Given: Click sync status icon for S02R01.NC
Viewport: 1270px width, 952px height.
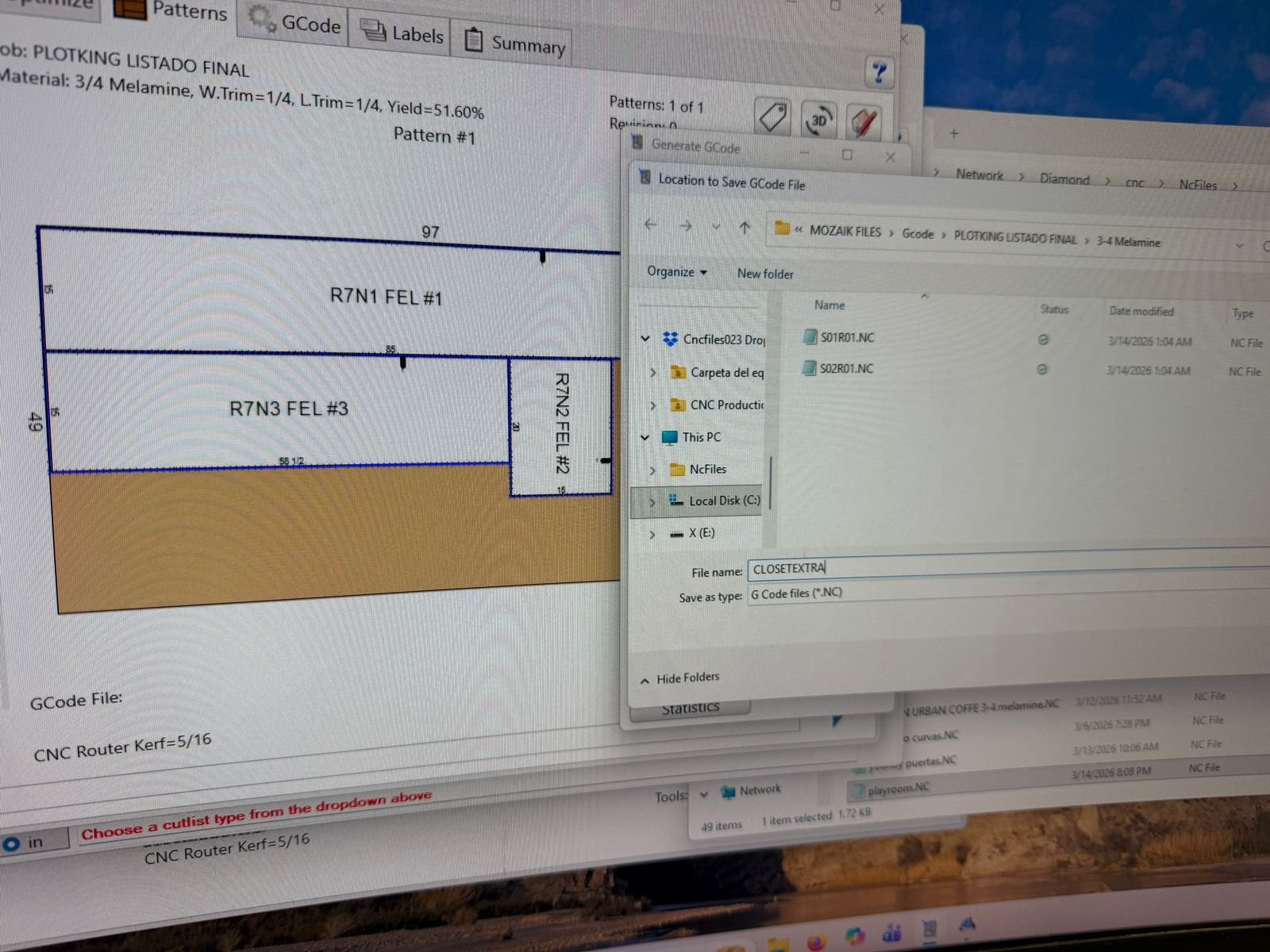Looking at the screenshot, I should 1042,370.
